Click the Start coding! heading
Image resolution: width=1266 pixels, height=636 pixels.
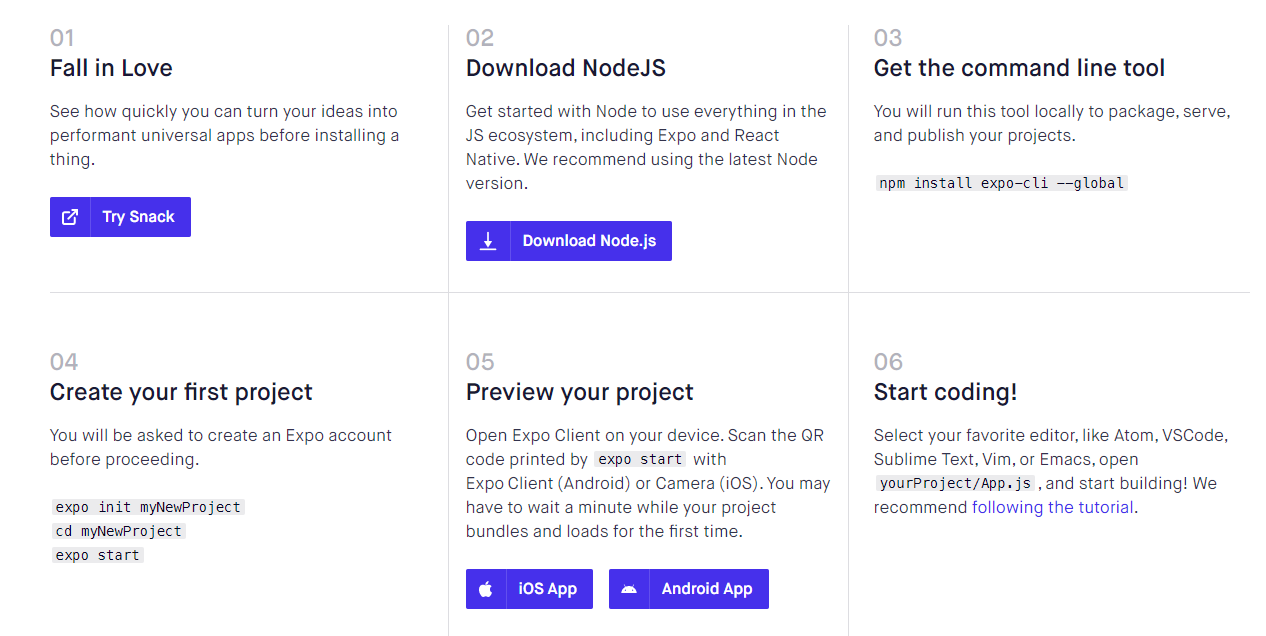click(x=945, y=392)
